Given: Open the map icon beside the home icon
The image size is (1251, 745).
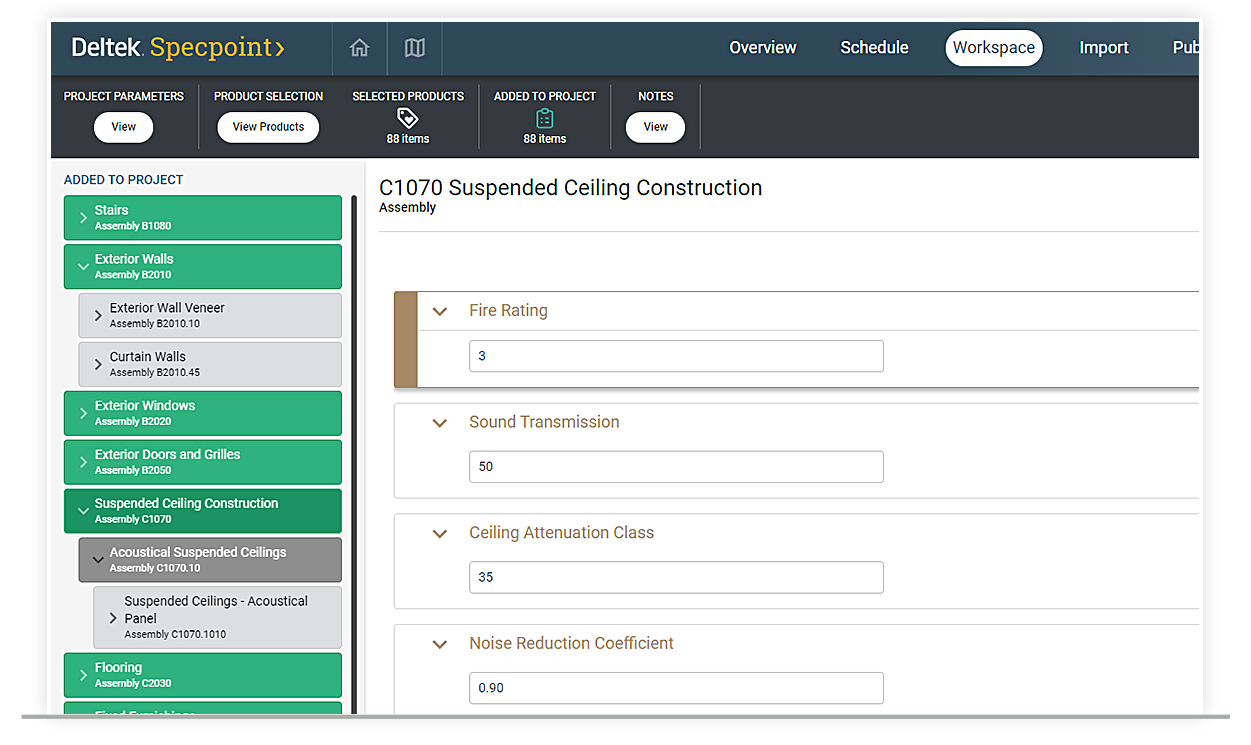Looking at the screenshot, I should coord(414,47).
